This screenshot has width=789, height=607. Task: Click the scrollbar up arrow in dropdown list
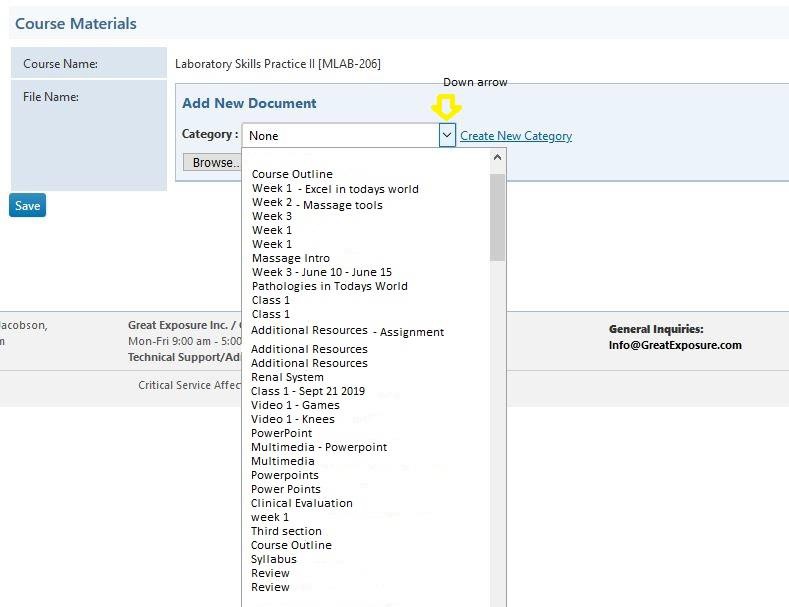[498, 159]
